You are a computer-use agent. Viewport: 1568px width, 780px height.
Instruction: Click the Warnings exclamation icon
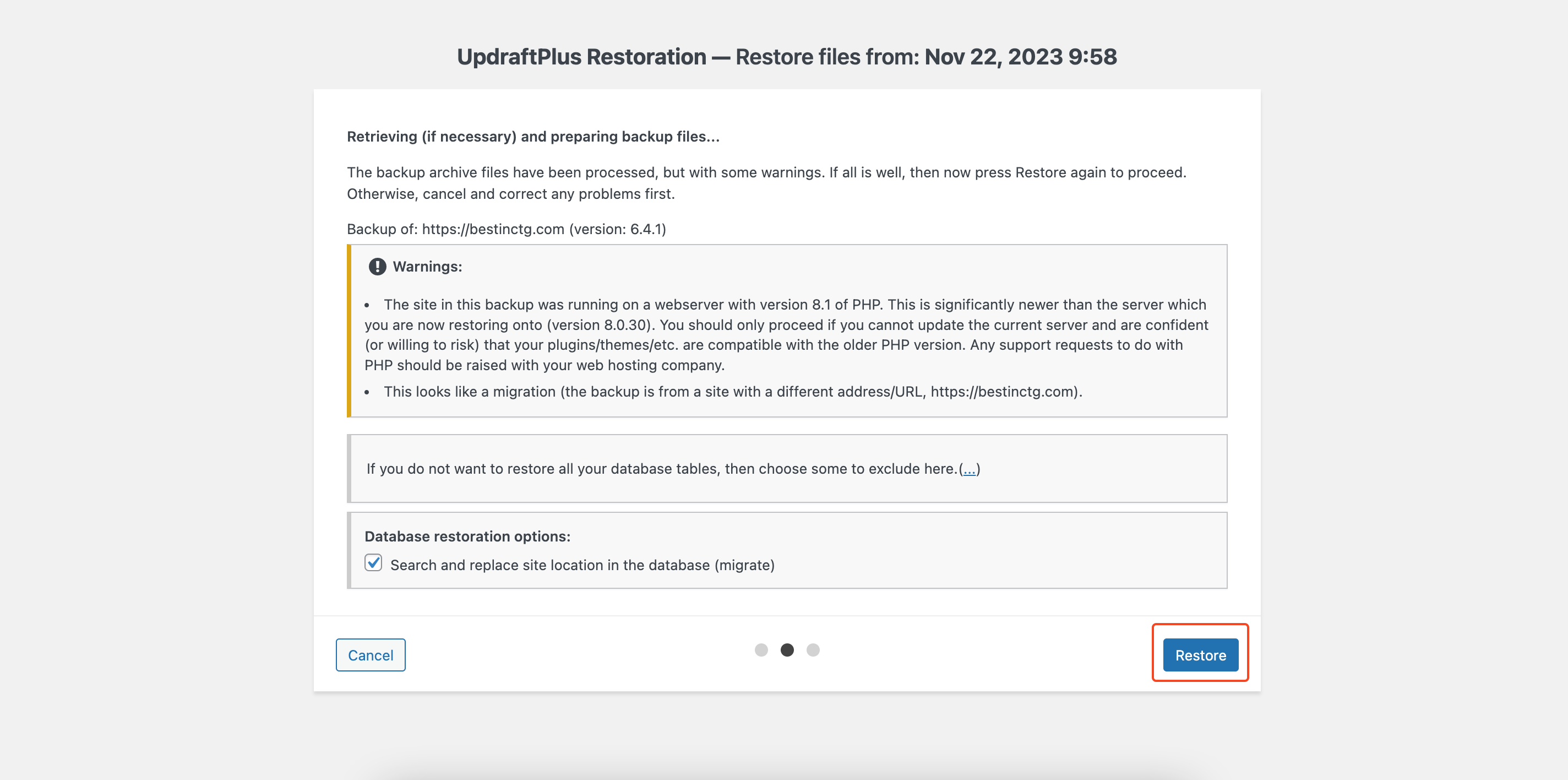pyautogui.click(x=377, y=267)
